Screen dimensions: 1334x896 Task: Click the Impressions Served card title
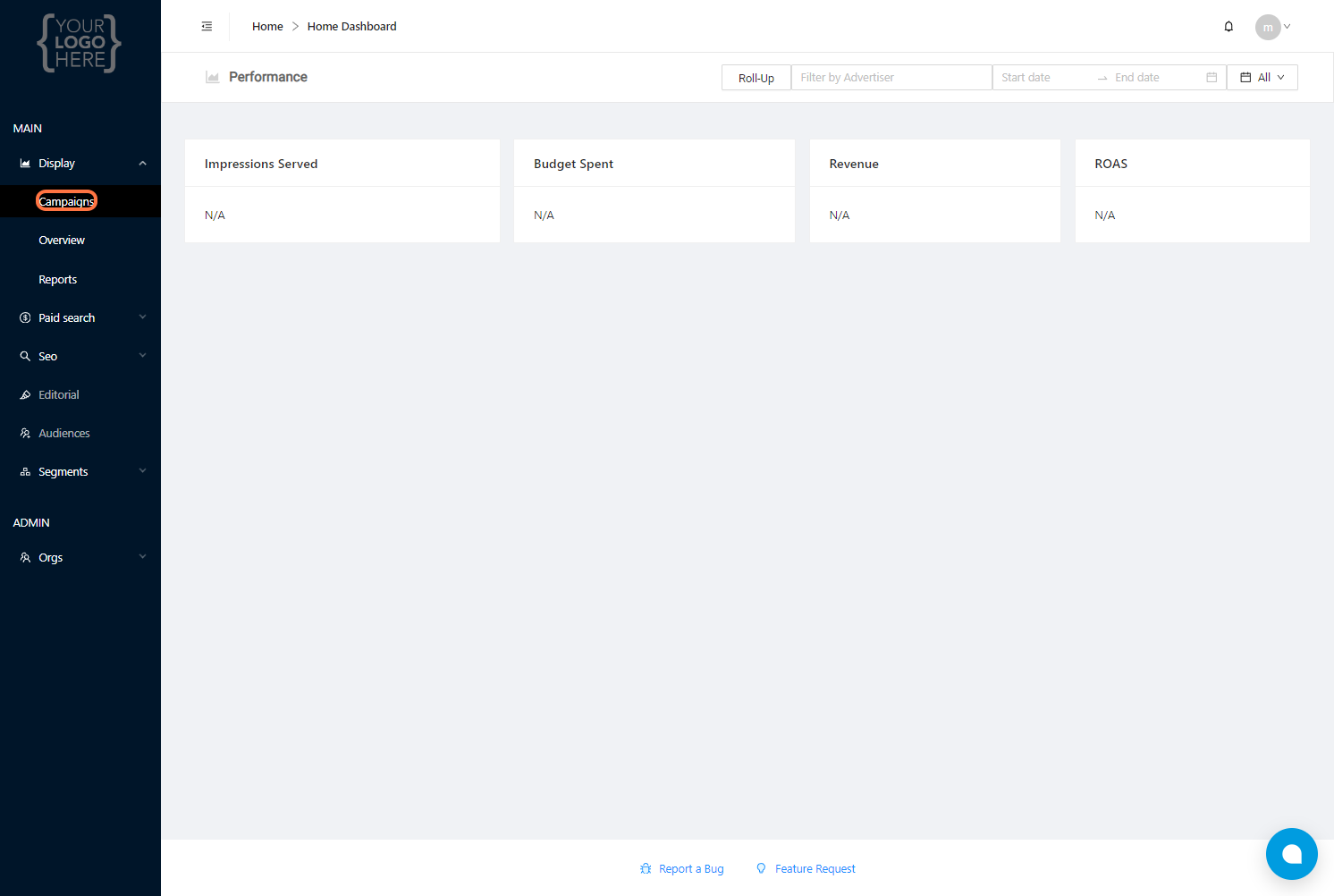(261, 164)
